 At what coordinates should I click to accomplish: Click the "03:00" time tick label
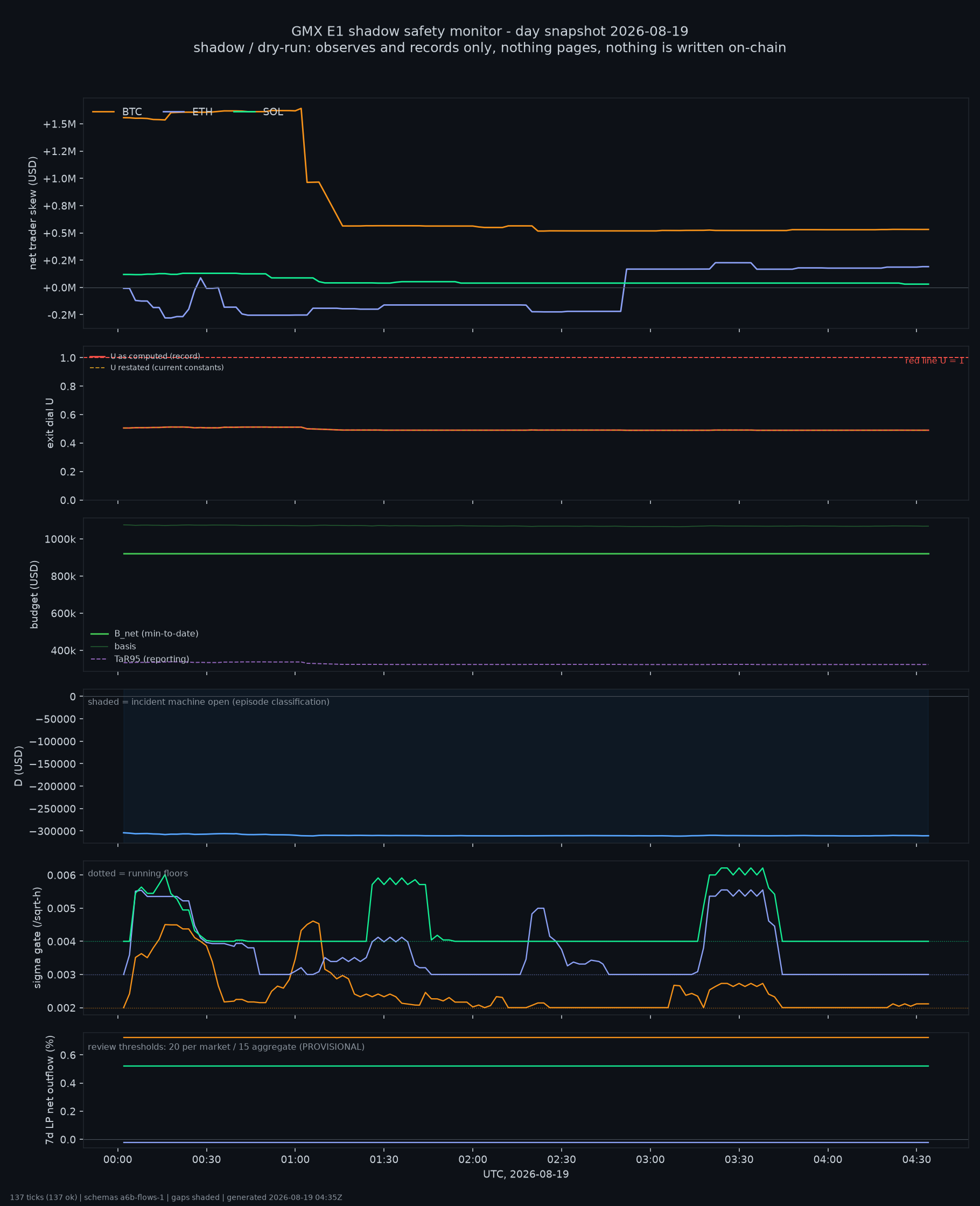point(650,1160)
